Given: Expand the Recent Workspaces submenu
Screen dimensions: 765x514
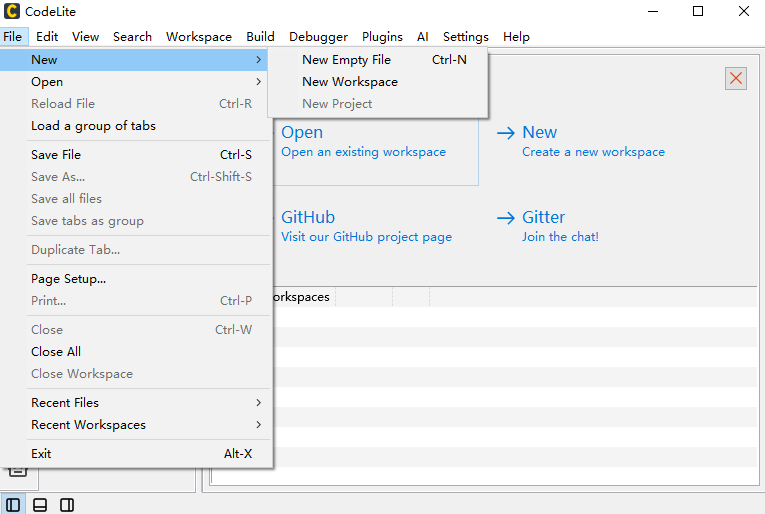Looking at the screenshot, I should tap(134, 425).
